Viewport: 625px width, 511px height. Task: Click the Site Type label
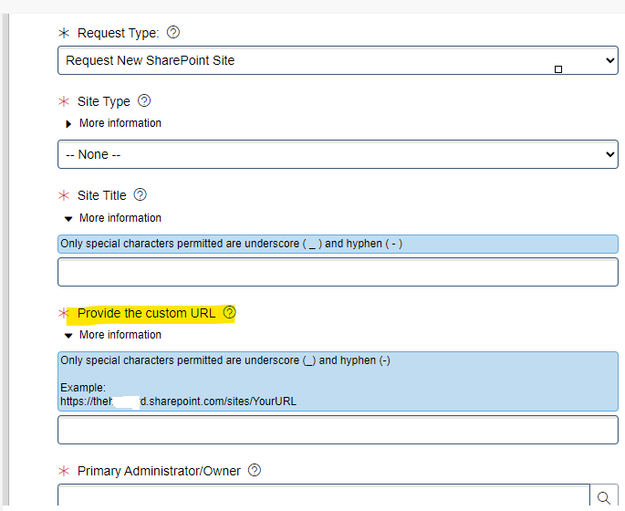pos(104,102)
